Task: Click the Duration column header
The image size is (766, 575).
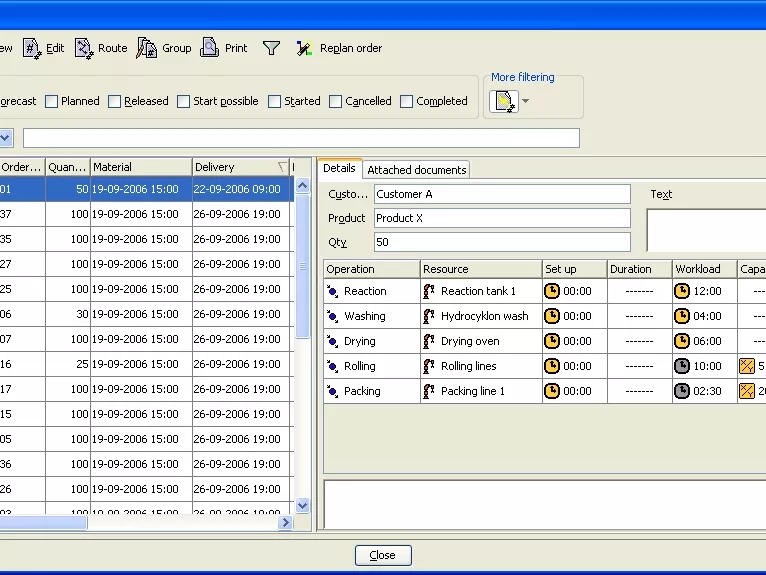Action: pos(639,269)
